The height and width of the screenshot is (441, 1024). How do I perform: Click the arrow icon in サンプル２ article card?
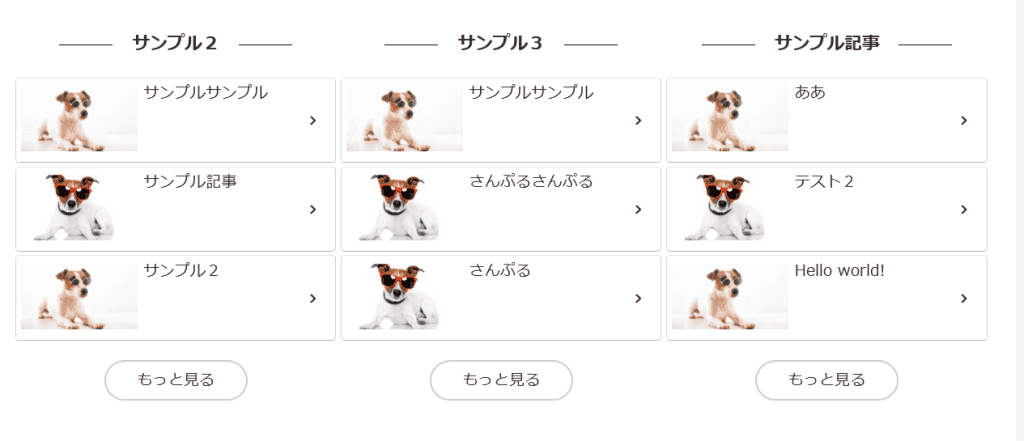coord(312,298)
